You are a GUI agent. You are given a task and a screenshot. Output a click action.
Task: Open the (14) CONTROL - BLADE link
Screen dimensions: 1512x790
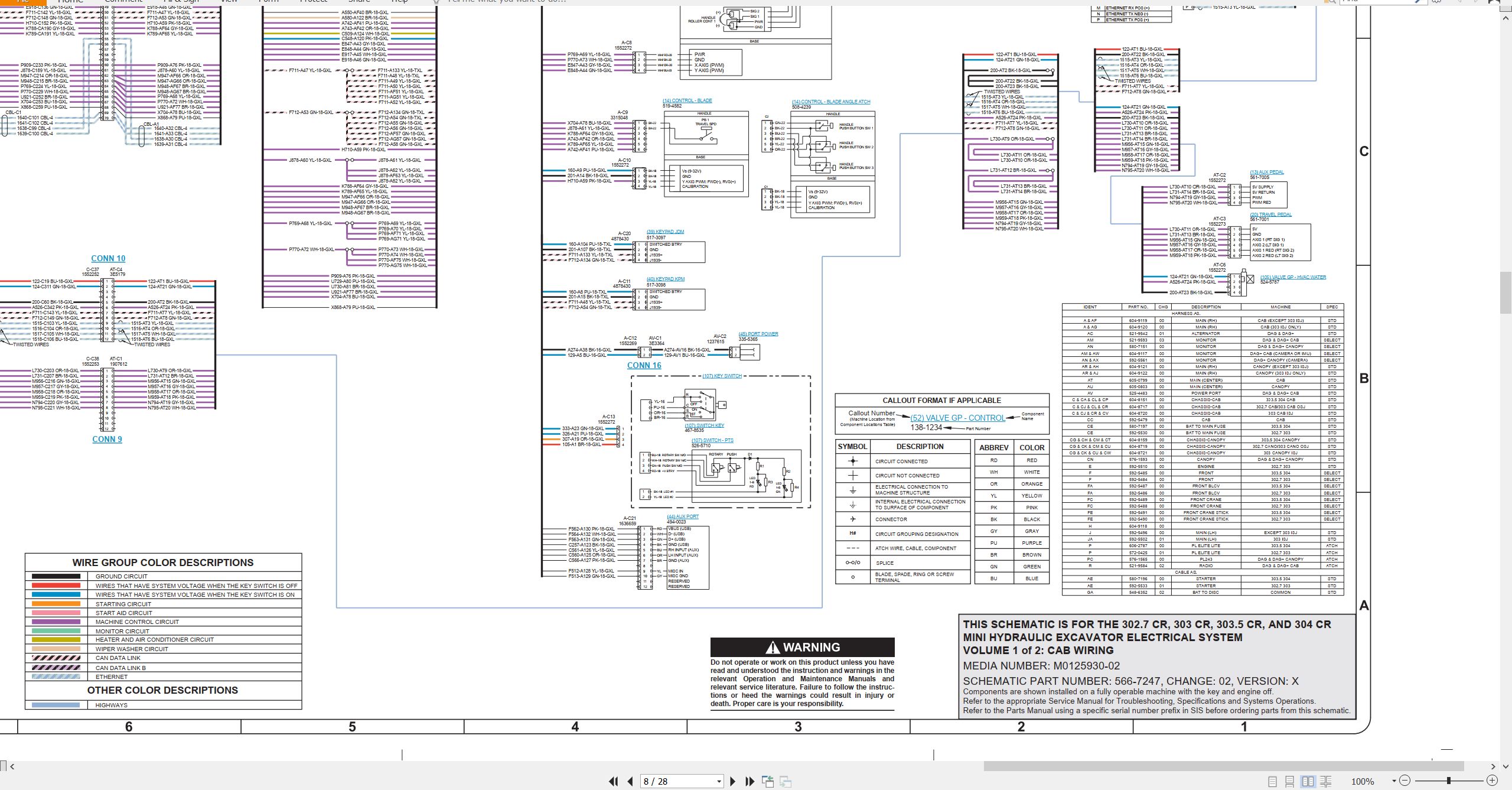[687, 100]
